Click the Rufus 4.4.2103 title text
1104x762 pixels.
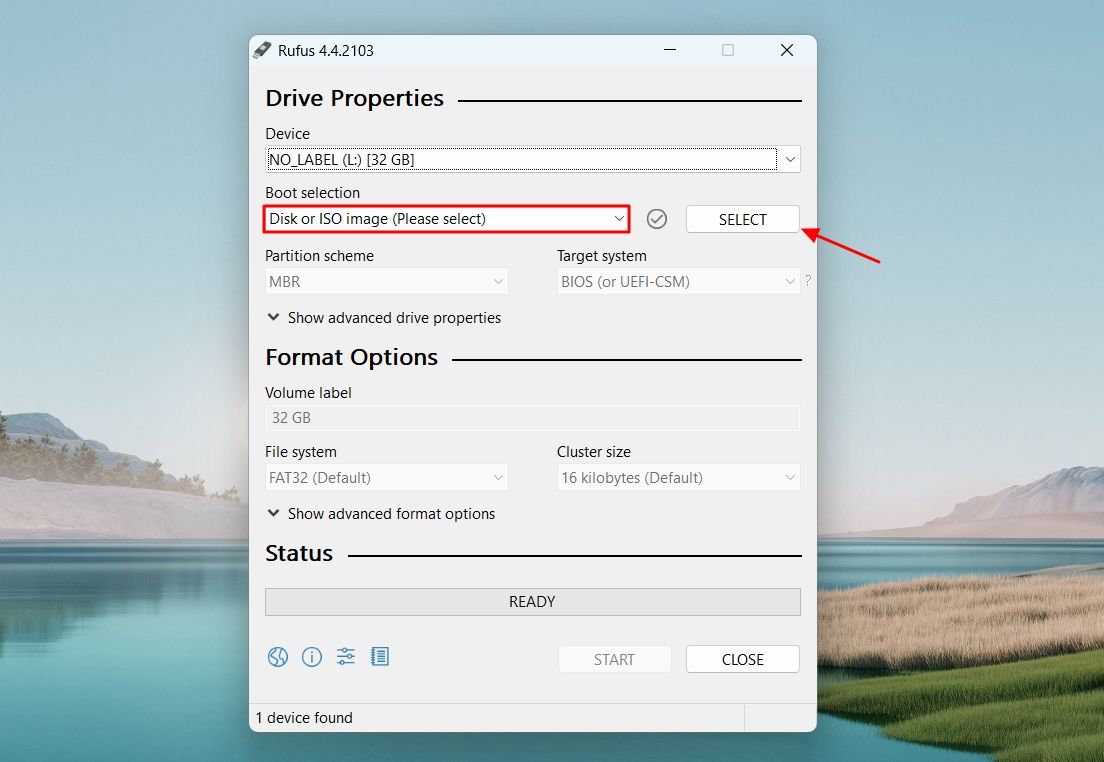[326, 51]
